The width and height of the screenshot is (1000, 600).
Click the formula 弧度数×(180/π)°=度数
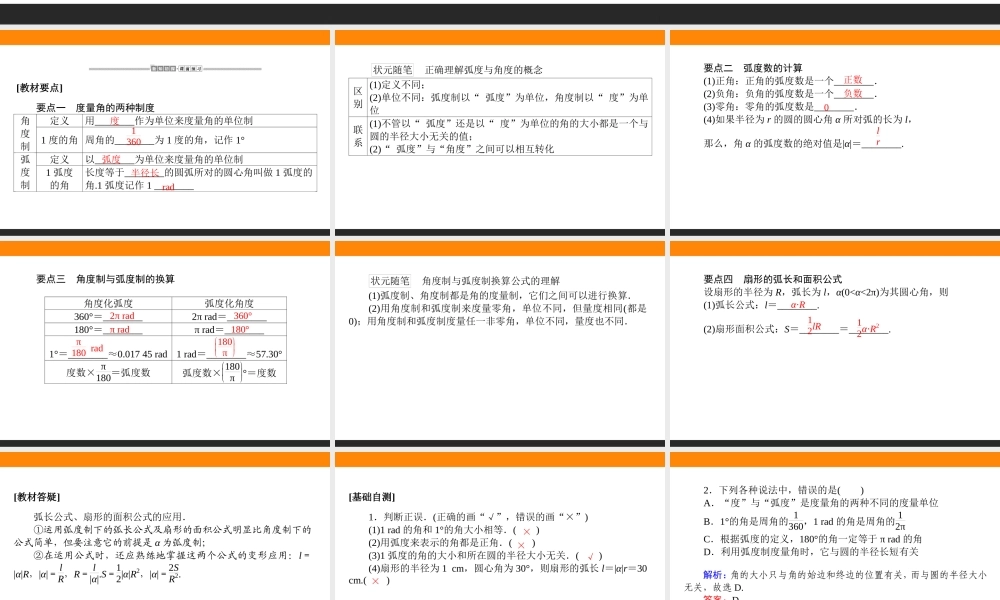229,373
